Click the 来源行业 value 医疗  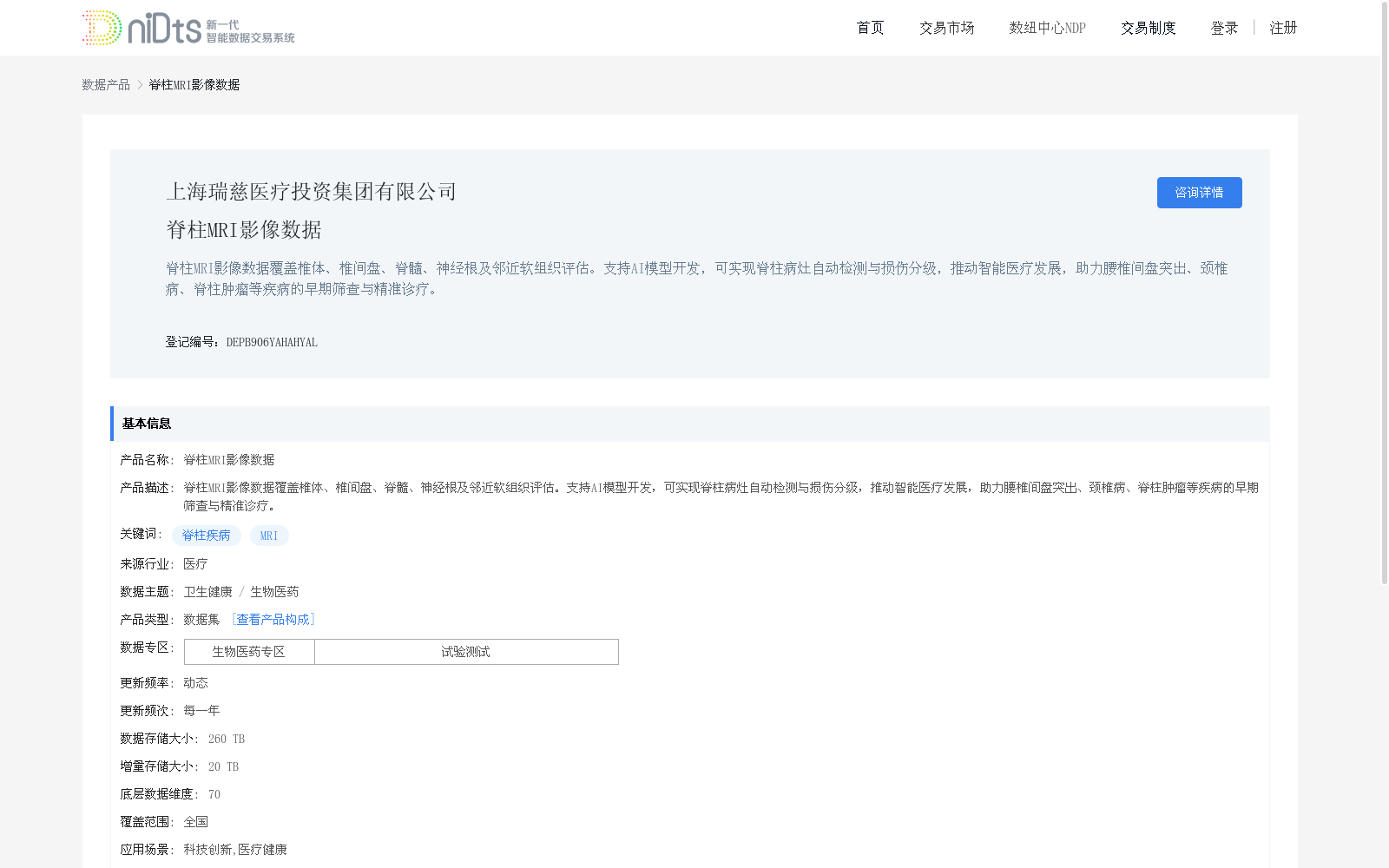click(x=195, y=564)
